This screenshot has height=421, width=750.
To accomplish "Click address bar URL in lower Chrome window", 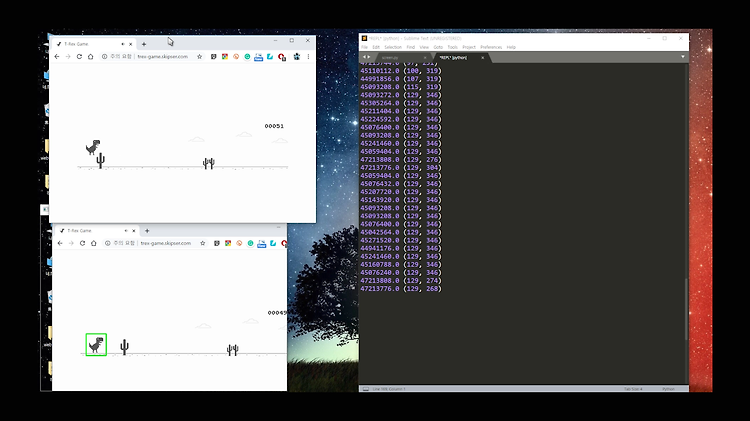I will click(x=166, y=243).
